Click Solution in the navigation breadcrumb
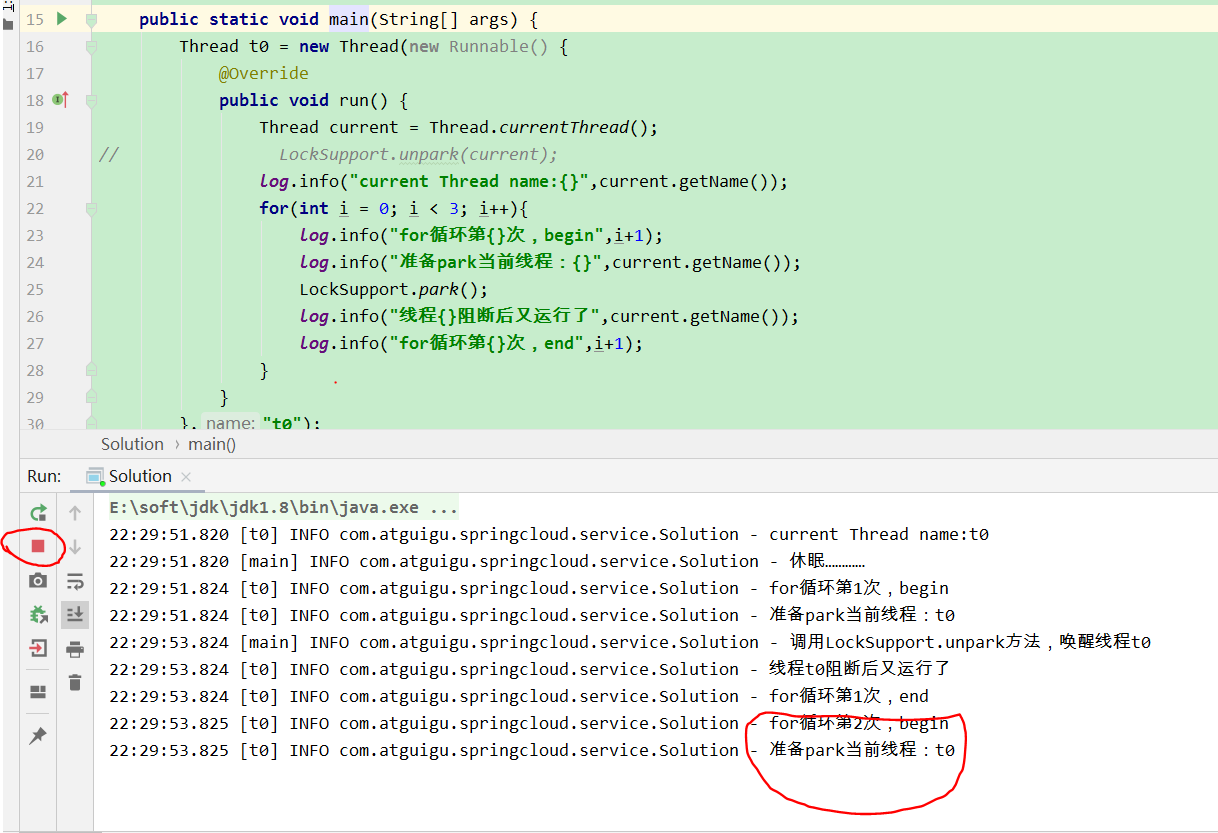Viewport: 1218px width, 833px height. pos(132,444)
